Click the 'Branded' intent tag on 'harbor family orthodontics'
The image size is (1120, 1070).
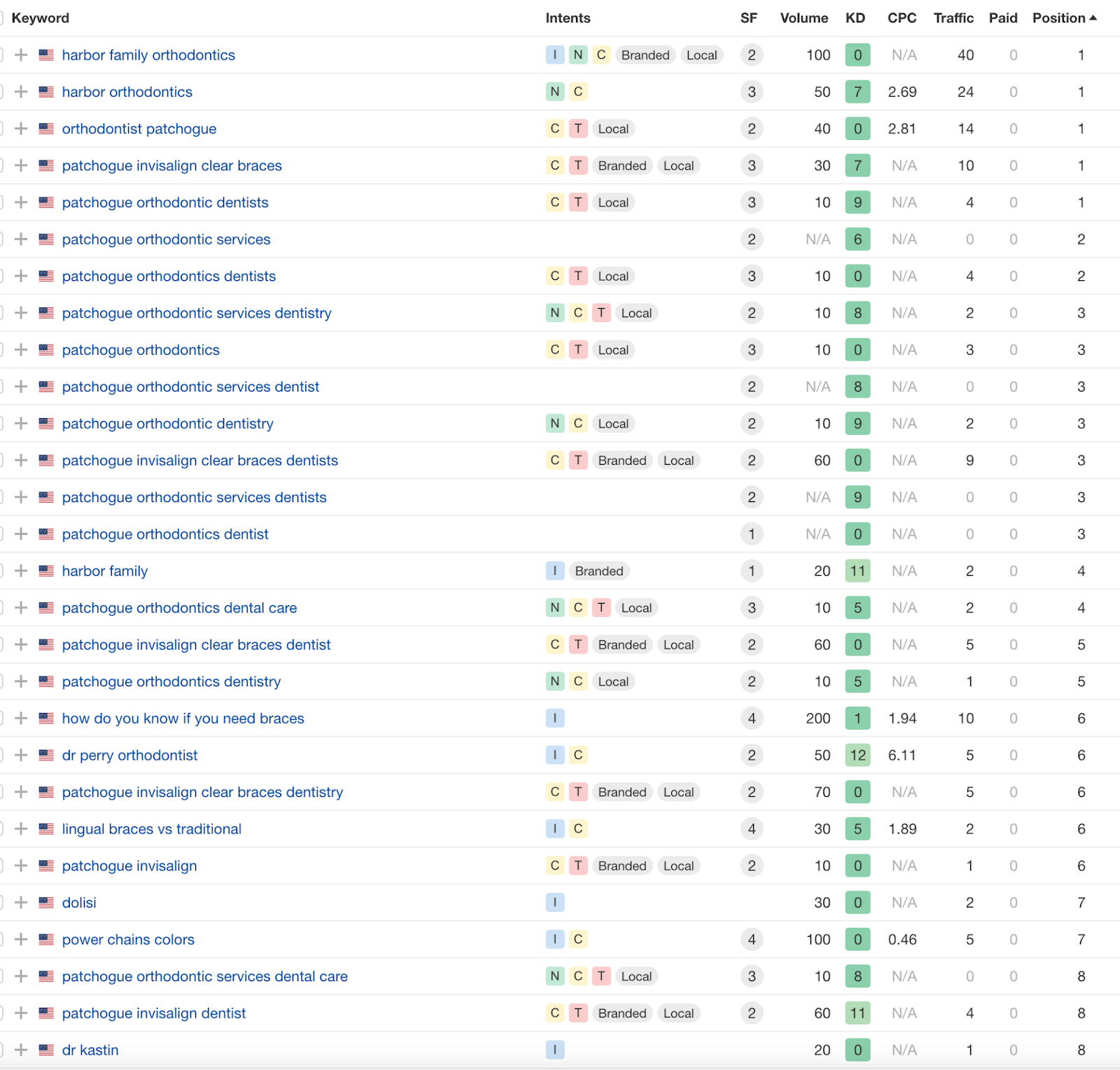[x=645, y=55]
